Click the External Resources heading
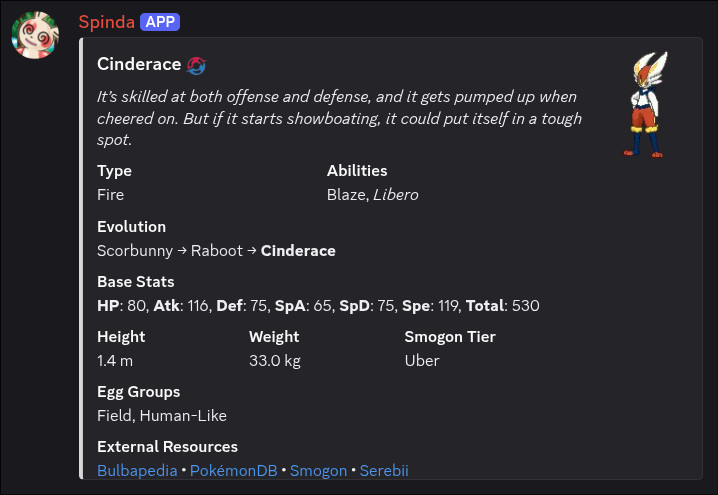 pyautogui.click(x=167, y=446)
